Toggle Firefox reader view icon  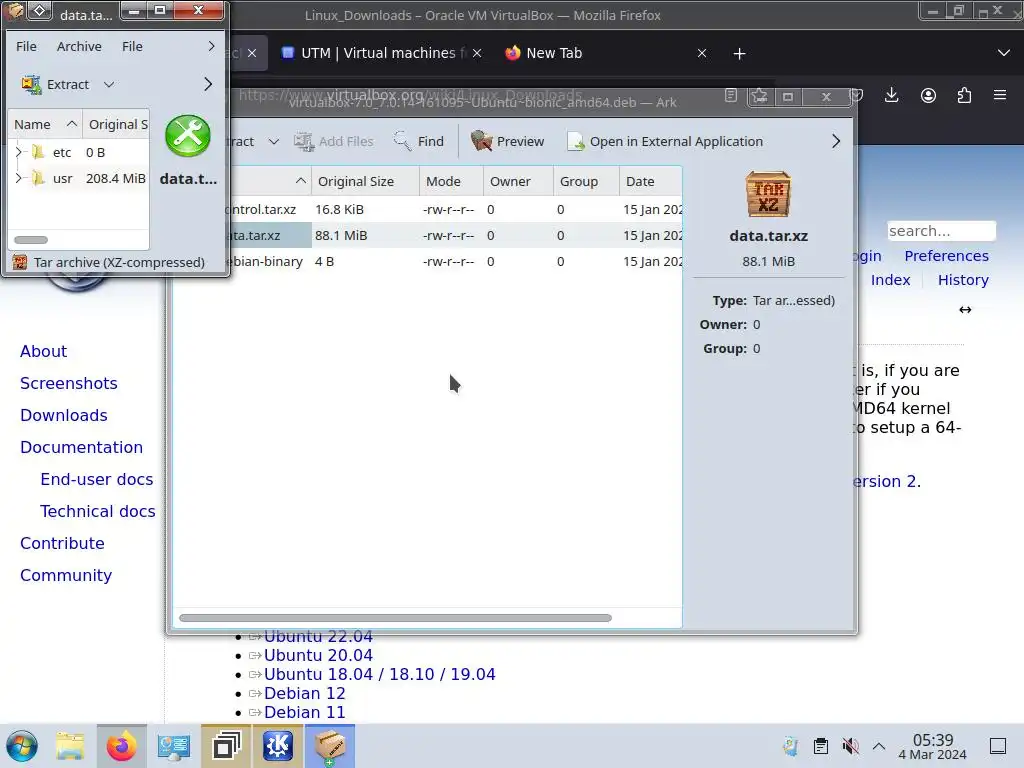[731, 95]
